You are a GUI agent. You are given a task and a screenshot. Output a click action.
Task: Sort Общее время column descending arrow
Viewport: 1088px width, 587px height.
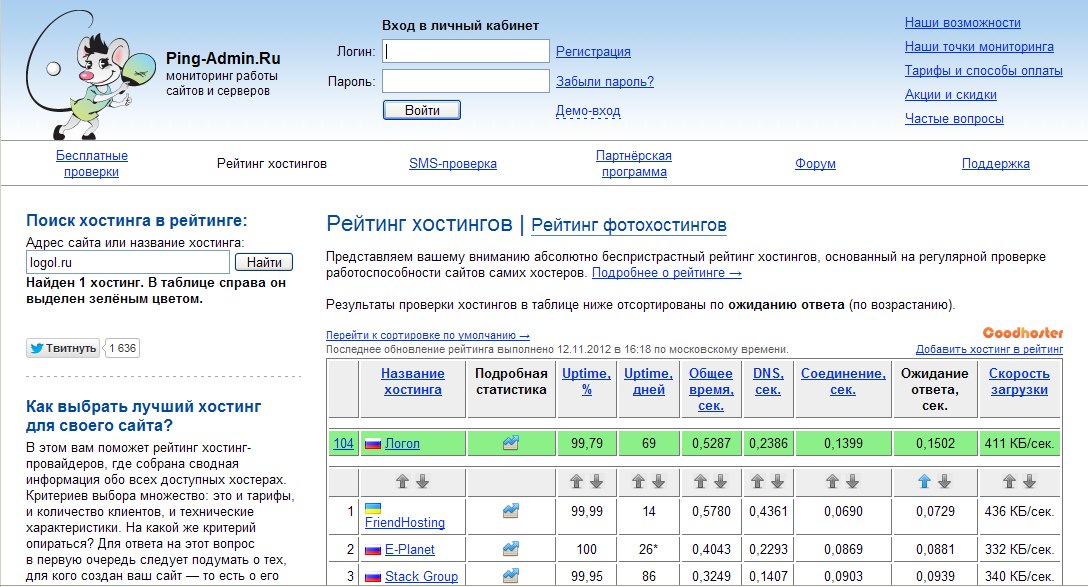pos(720,481)
